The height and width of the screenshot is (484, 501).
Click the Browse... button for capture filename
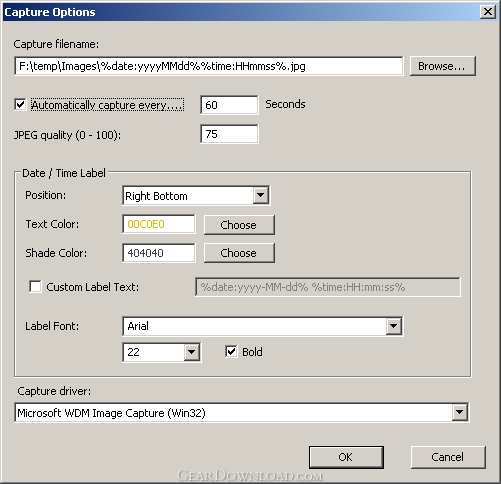[442, 66]
